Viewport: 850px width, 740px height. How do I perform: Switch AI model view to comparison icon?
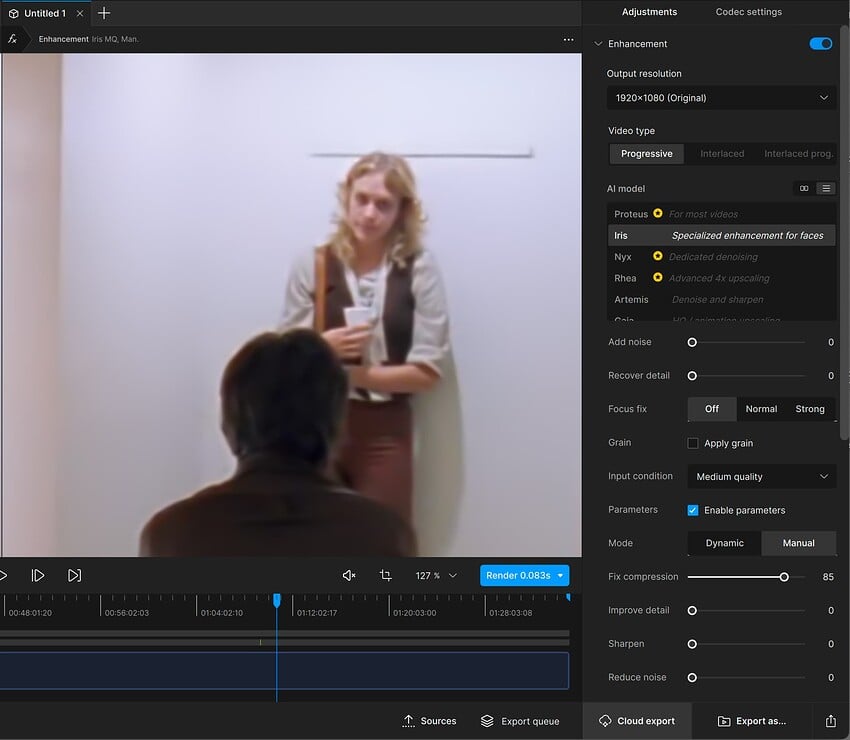pos(804,188)
